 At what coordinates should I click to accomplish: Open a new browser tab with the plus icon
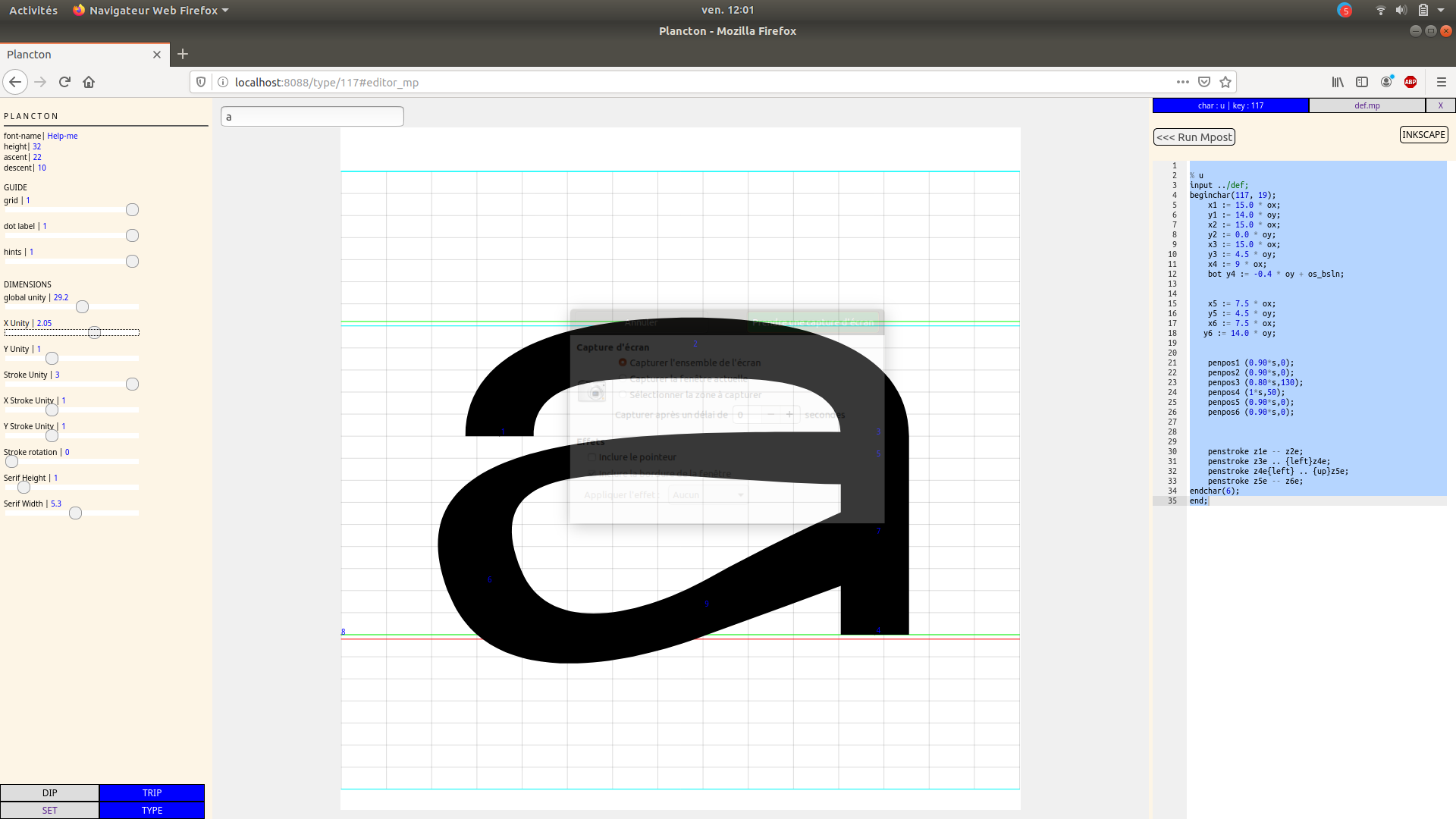[x=183, y=54]
